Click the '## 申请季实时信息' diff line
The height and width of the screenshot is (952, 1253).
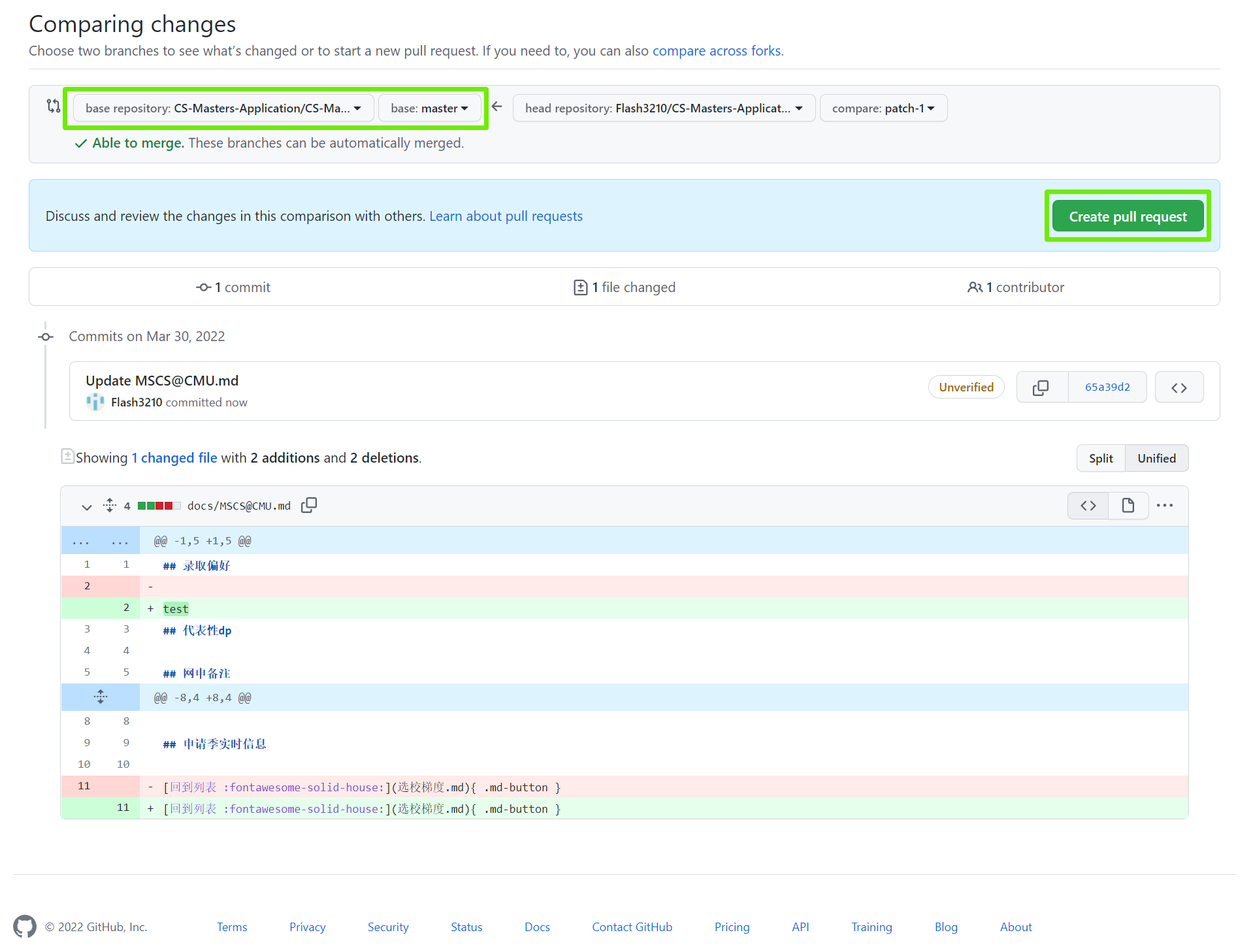(664, 744)
